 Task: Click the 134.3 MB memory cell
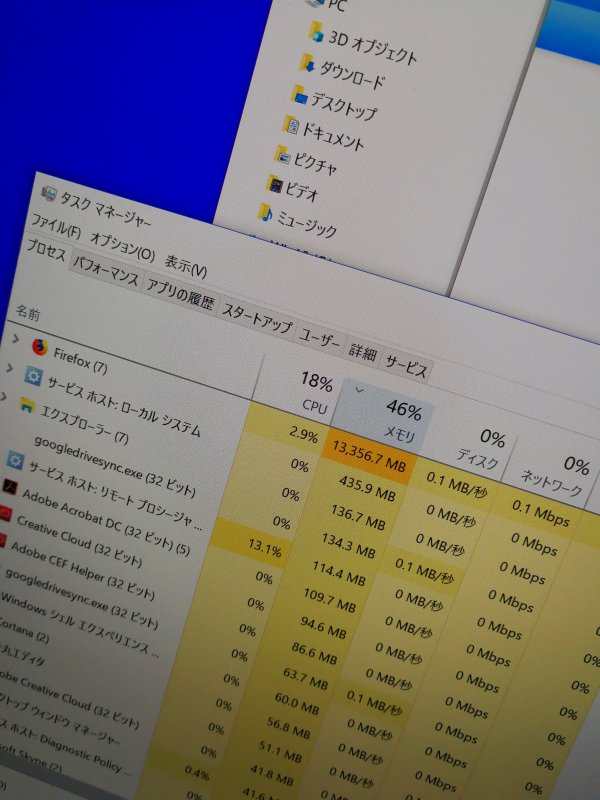click(x=348, y=545)
